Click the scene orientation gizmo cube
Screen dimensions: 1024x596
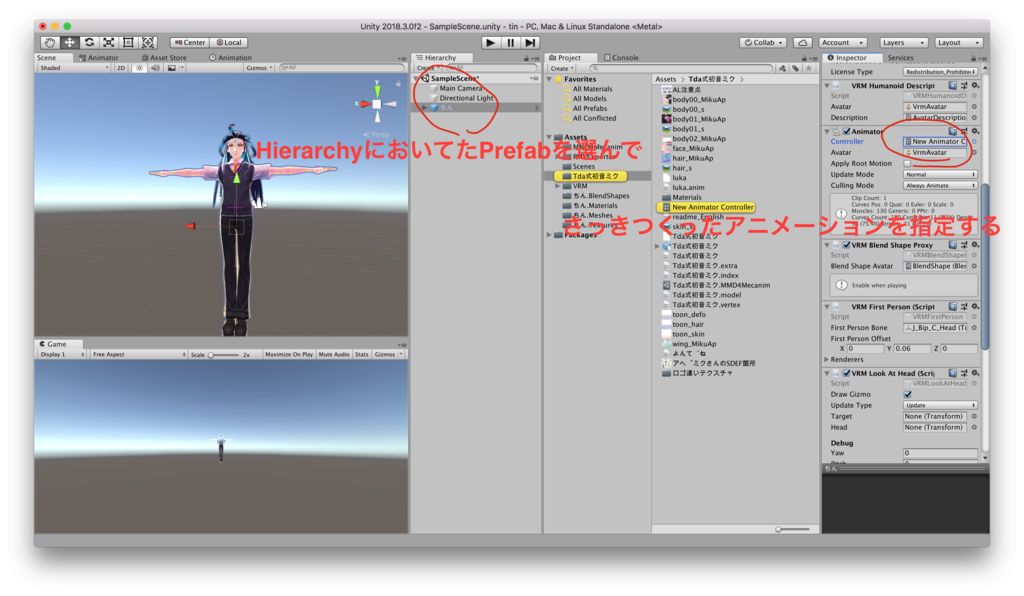(377, 104)
